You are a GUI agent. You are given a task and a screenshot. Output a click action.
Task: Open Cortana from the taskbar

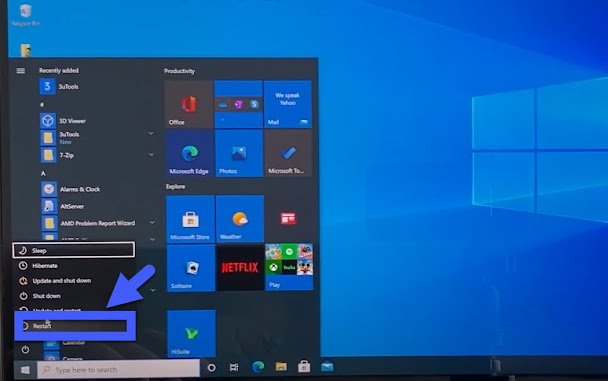tap(212, 367)
